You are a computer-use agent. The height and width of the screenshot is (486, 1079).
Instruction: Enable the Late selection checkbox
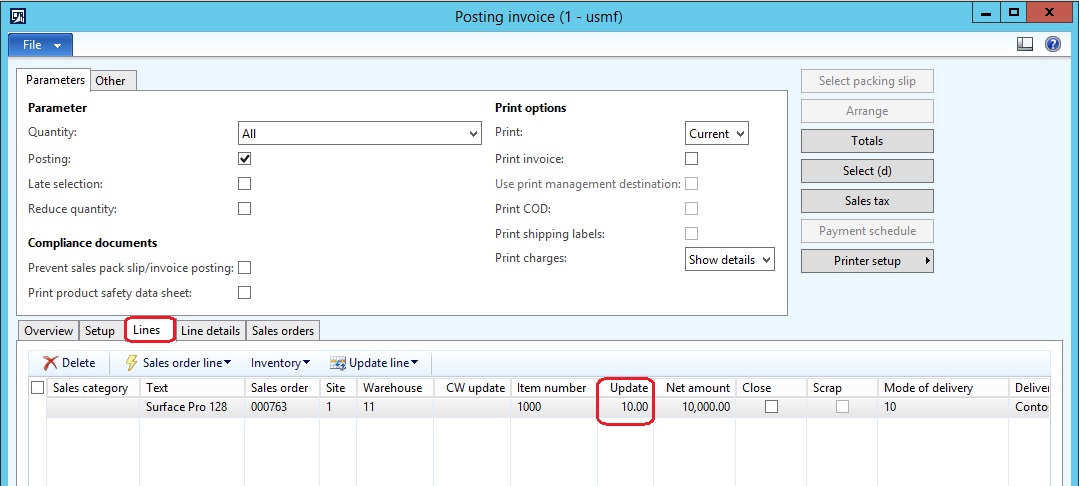click(x=244, y=184)
